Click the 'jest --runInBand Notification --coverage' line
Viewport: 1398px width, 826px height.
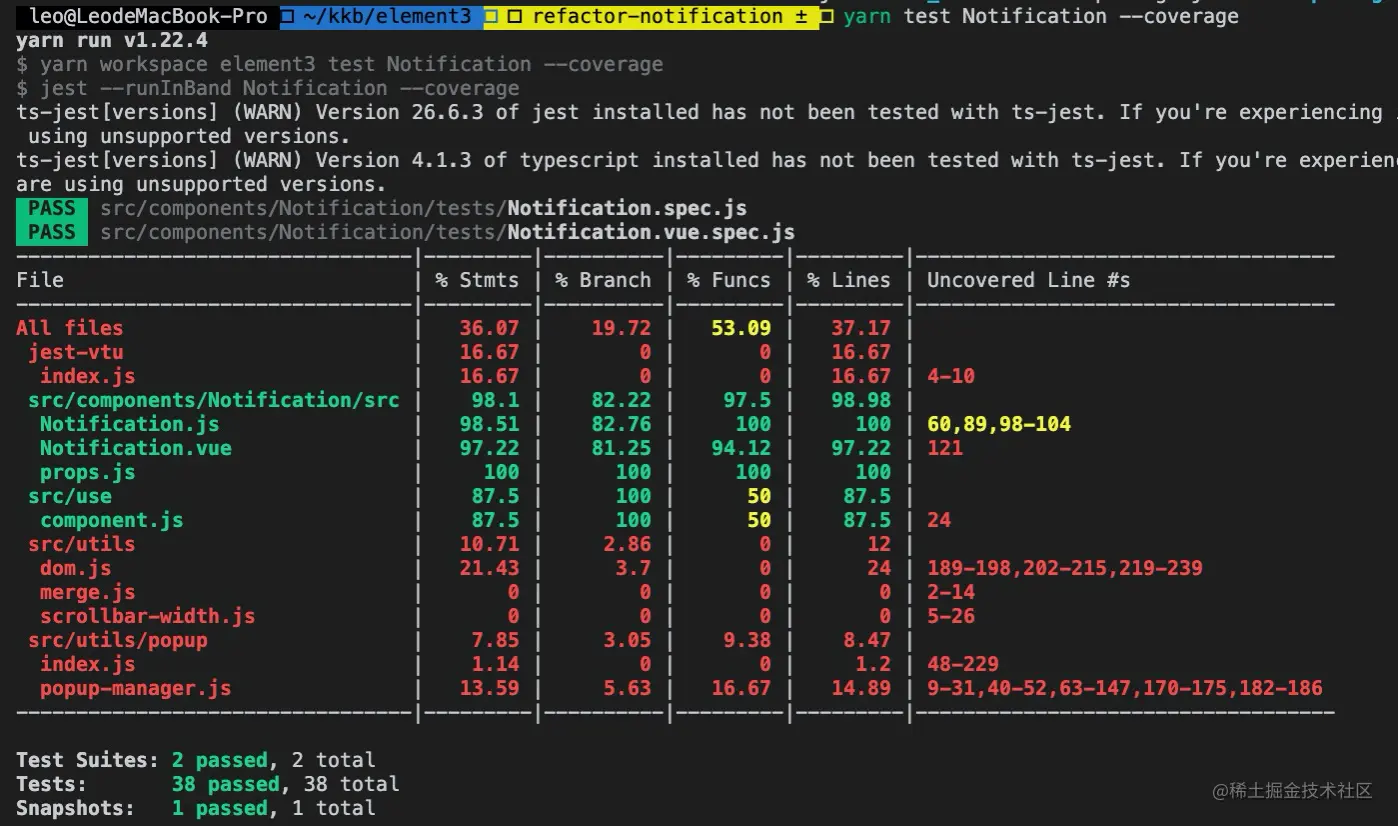pos(268,88)
